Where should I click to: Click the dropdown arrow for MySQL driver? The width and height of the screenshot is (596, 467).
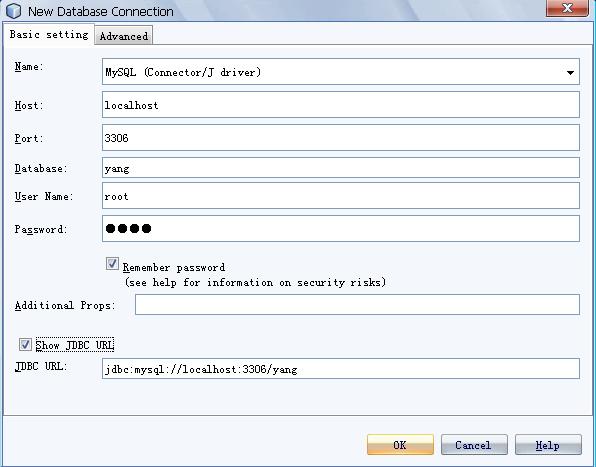[570, 72]
